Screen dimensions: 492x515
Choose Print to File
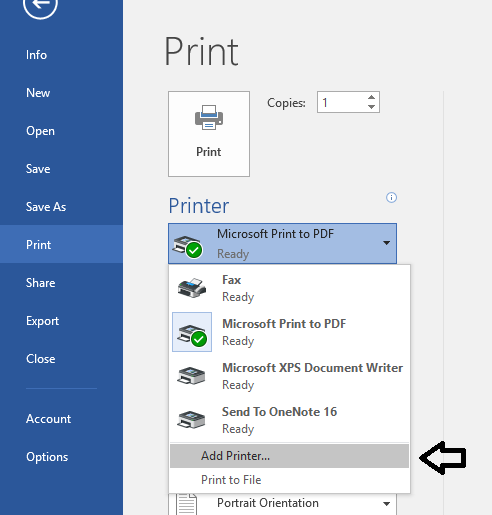pos(289,480)
